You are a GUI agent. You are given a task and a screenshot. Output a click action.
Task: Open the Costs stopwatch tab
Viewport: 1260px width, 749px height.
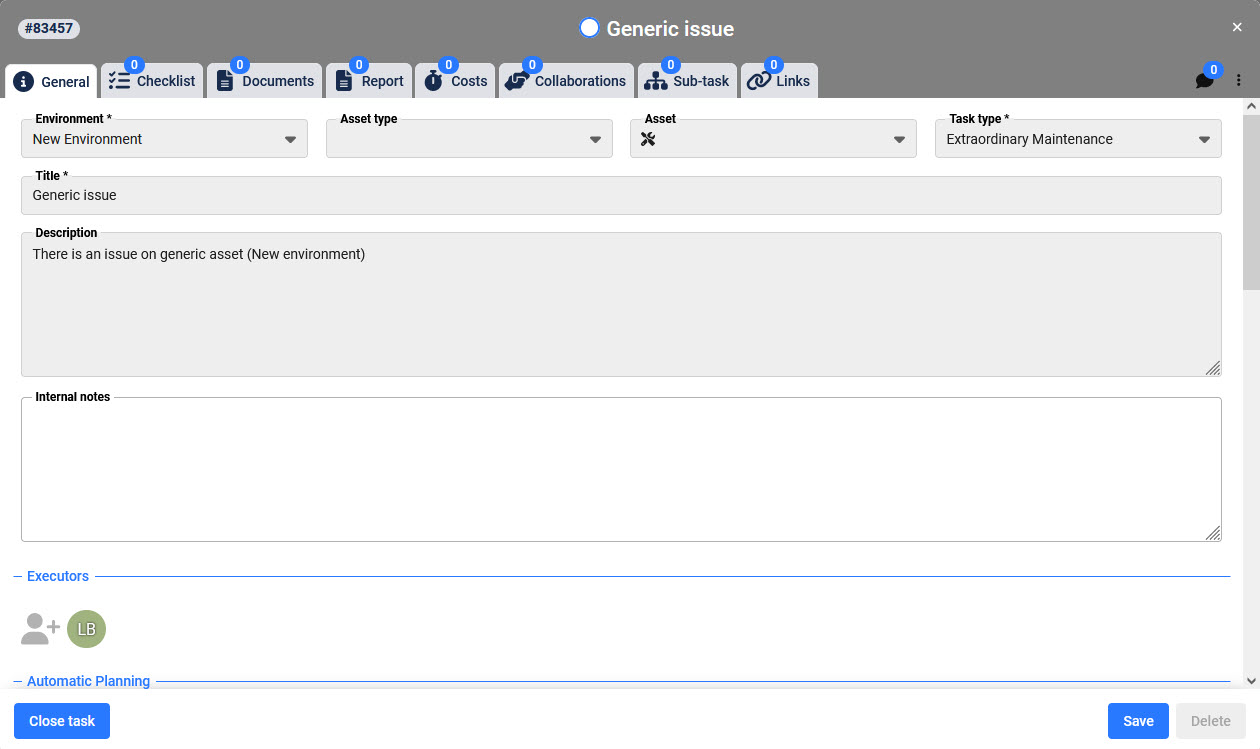pos(455,81)
